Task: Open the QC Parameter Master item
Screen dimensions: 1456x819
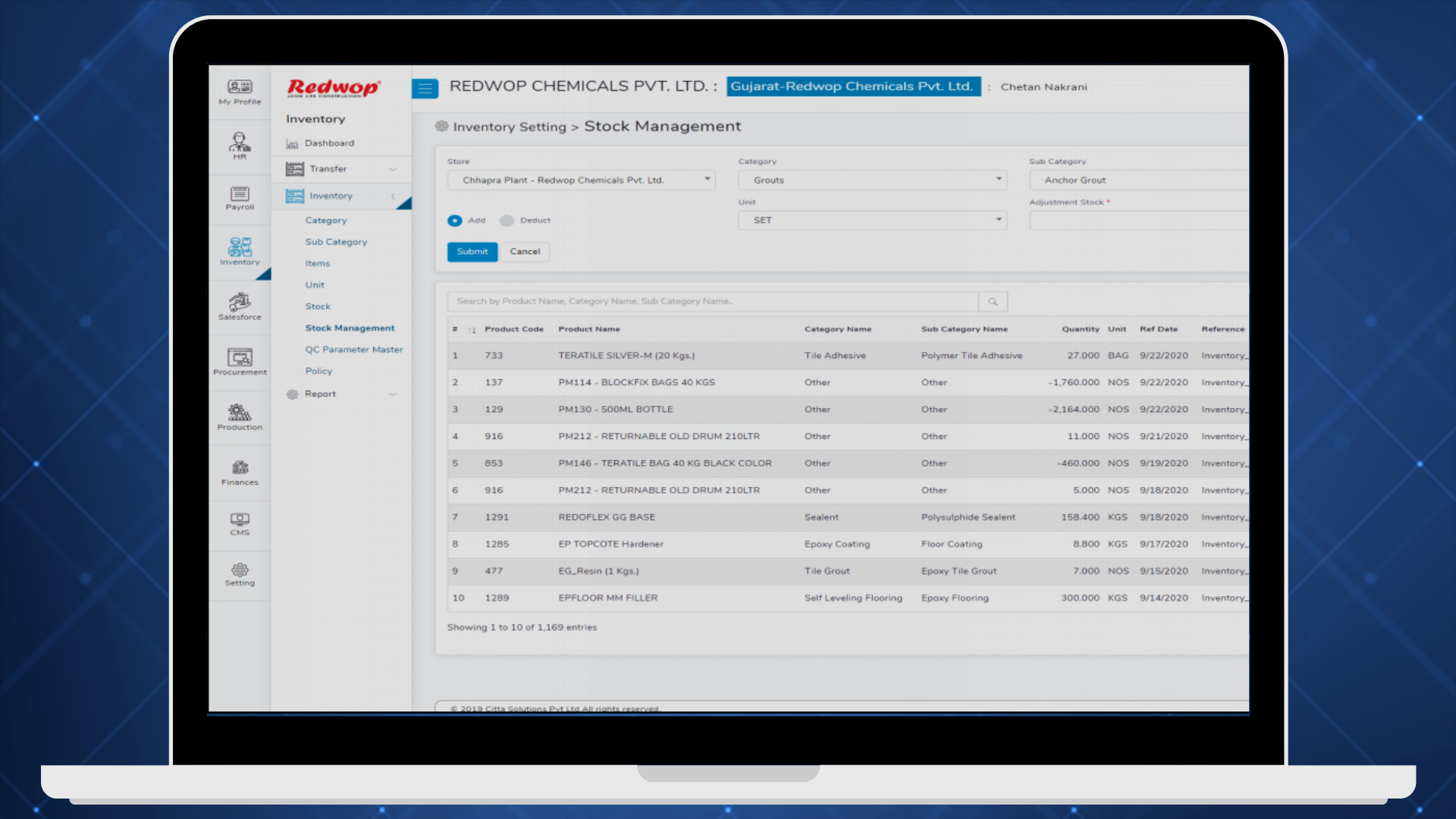Action: [353, 350]
